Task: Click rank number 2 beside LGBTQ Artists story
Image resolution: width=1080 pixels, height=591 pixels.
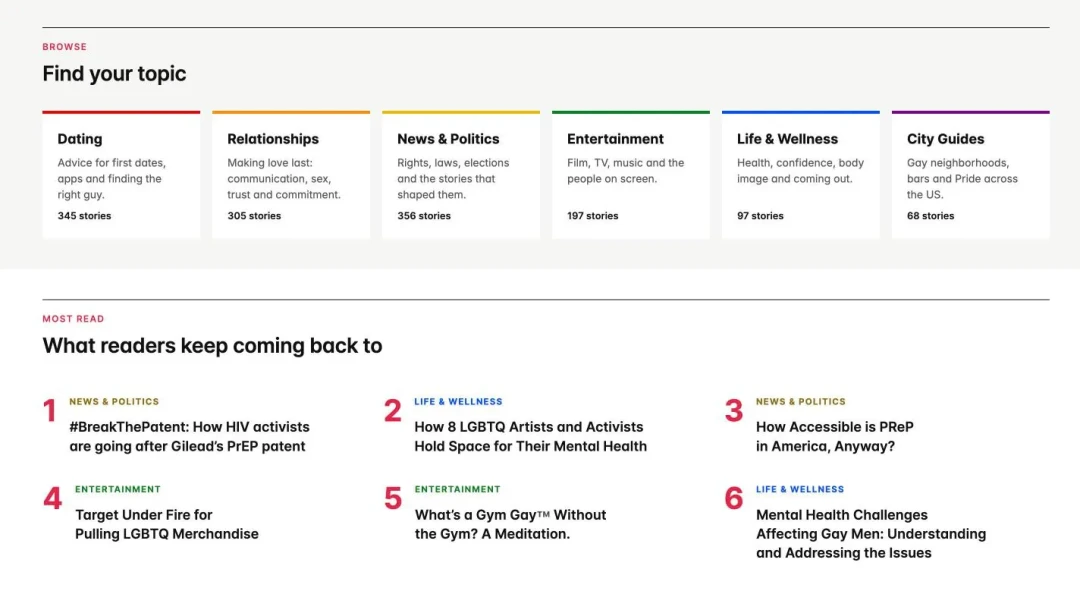Action: (x=393, y=411)
